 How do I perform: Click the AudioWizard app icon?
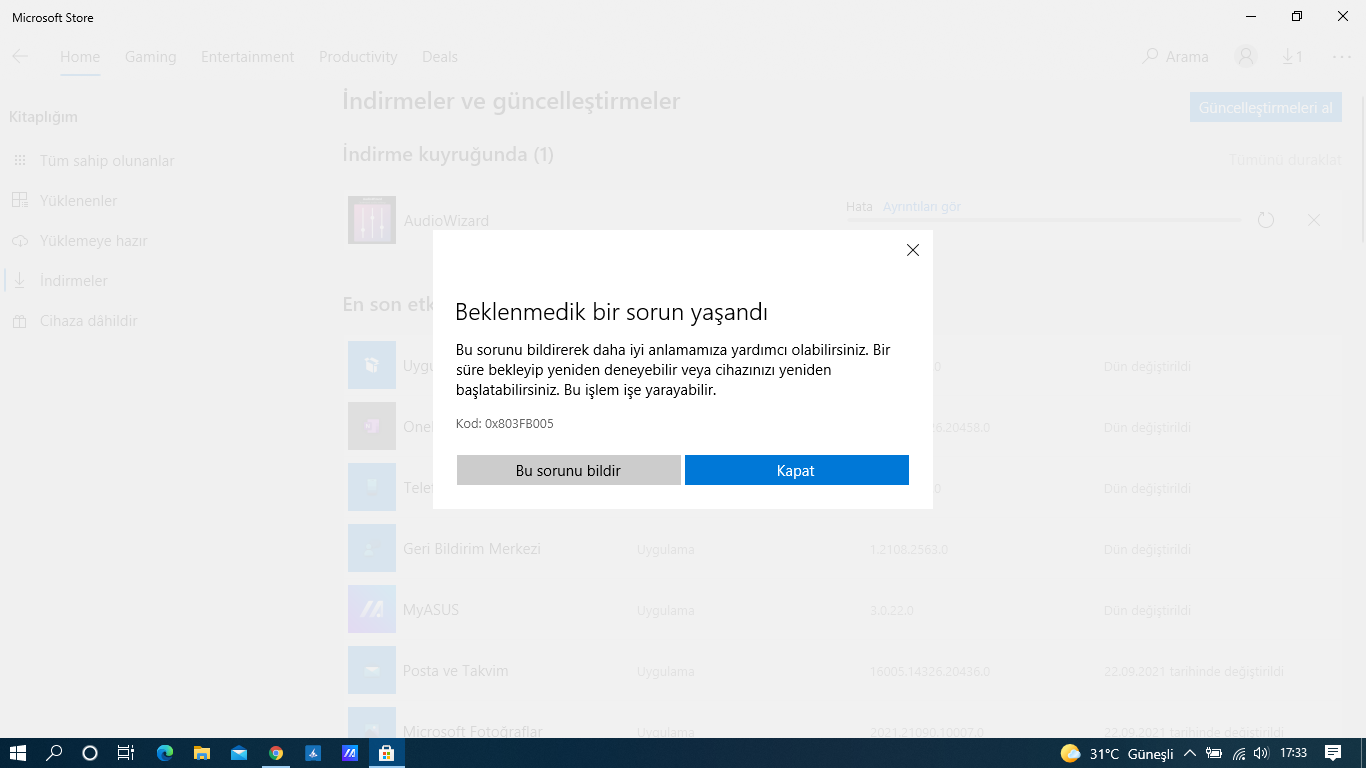(x=372, y=220)
